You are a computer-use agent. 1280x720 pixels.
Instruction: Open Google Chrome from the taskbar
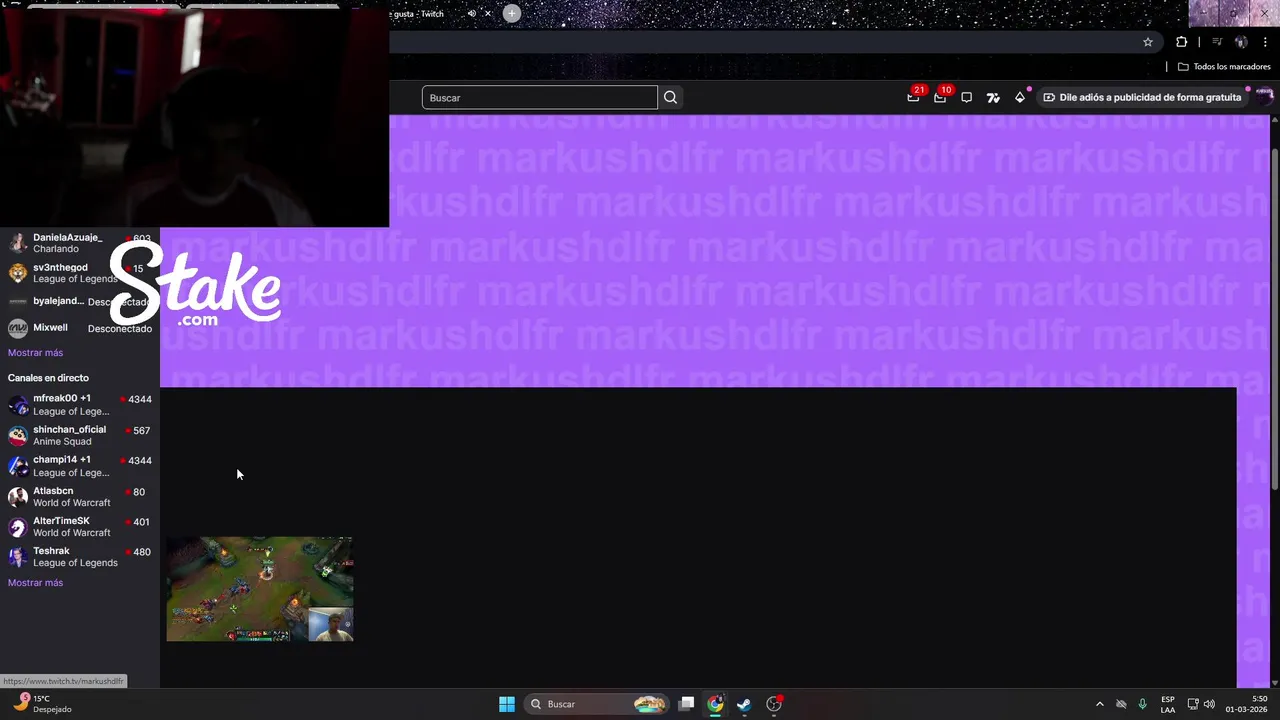pos(715,704)
